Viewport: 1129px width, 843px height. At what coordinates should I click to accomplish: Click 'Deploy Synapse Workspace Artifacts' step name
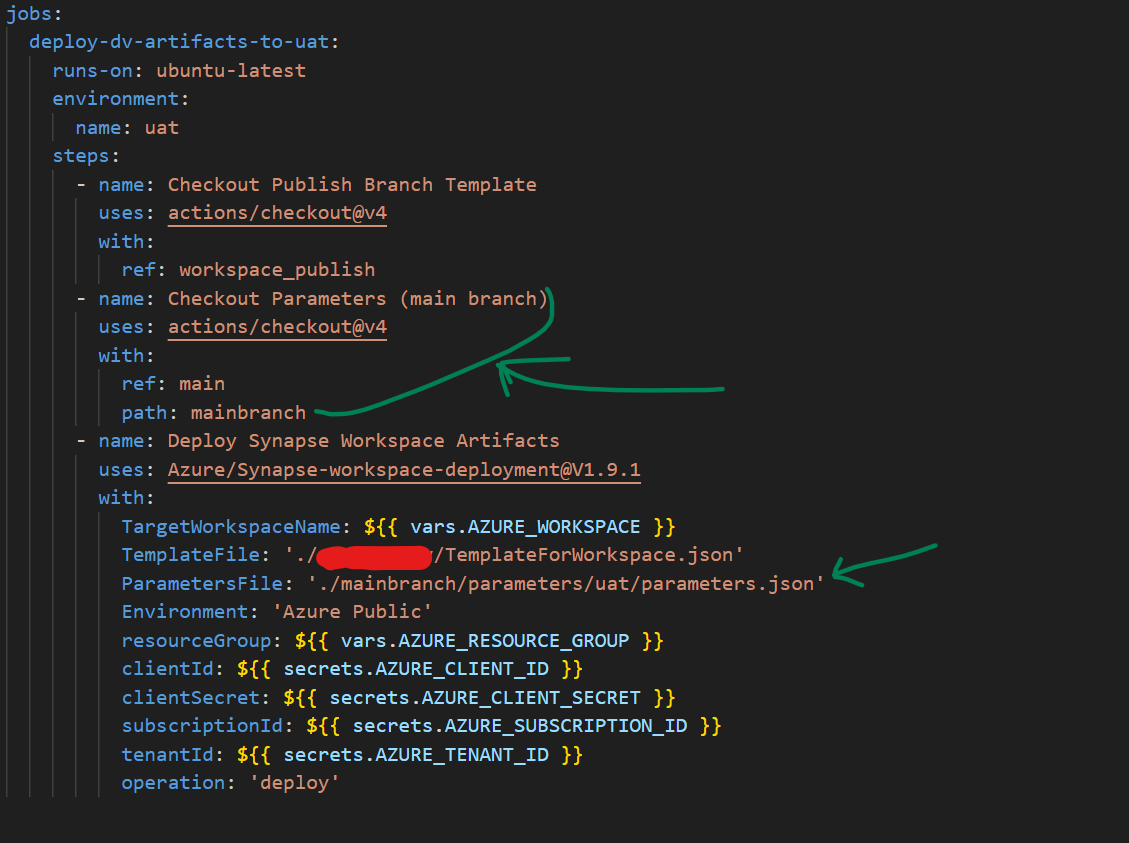coord(364,441)
